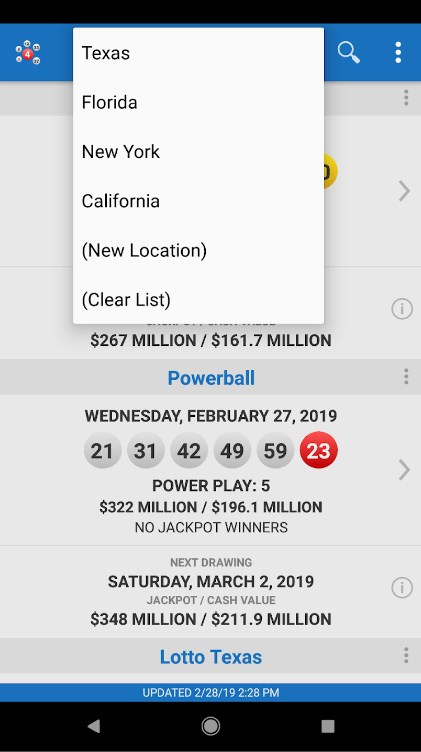Image resolution: width=421 pixels, height=752 pixels.
Task: Expand Powerball February 27 results chevron
Action: point(404,470)
